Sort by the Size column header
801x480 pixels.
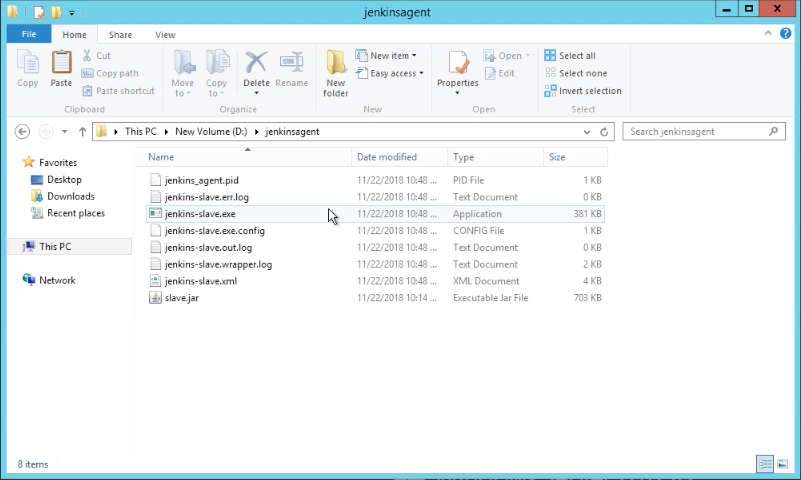click(x=576, y=157)
